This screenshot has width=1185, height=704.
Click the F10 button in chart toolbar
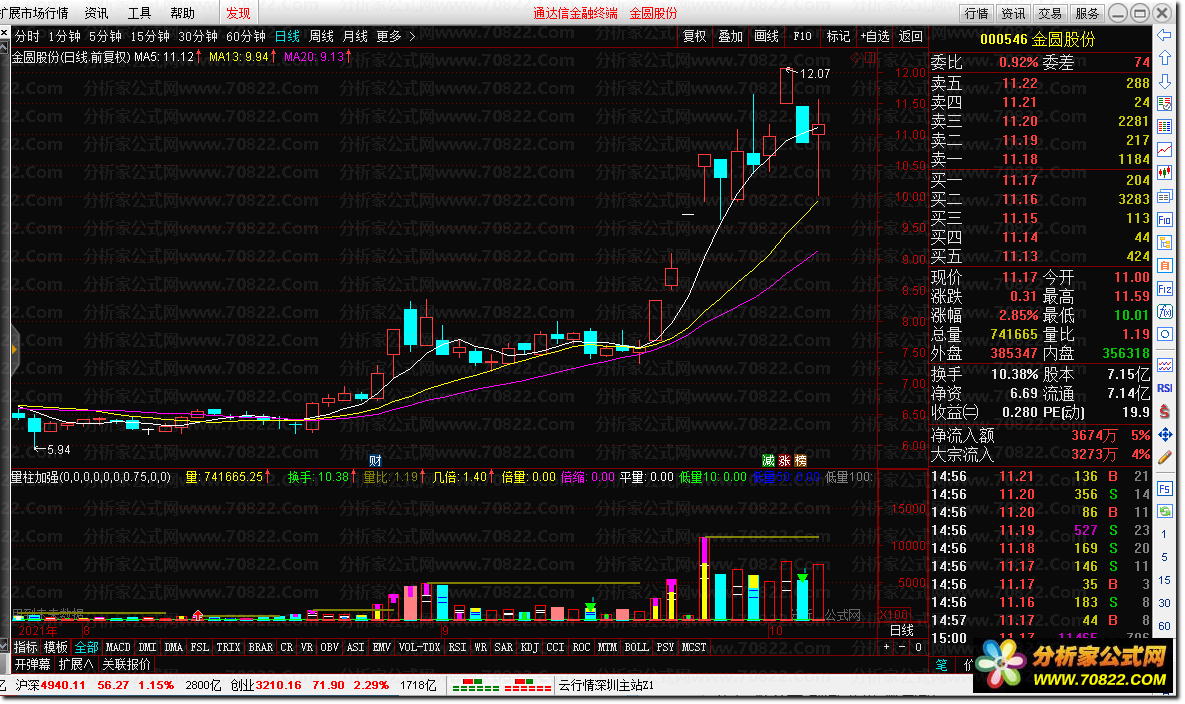(803, 36)
